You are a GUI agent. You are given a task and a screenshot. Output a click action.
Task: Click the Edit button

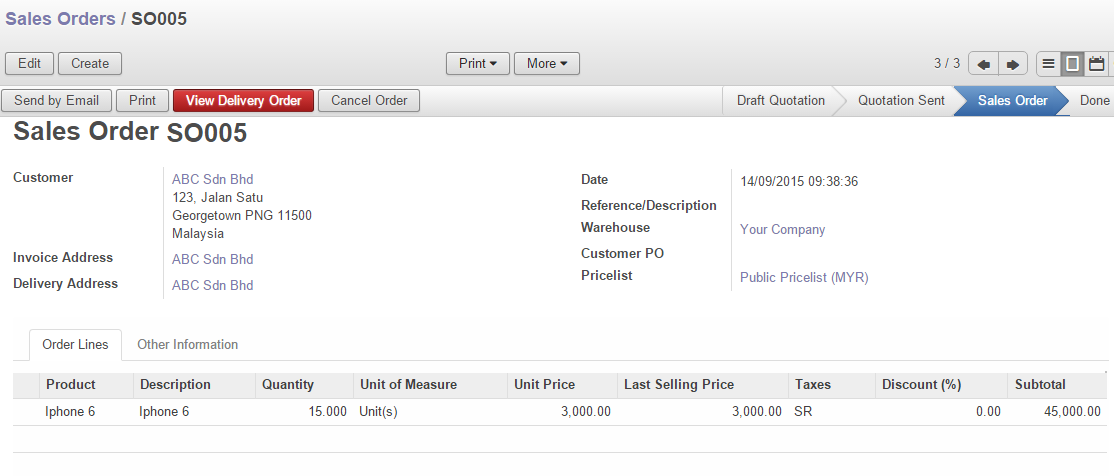tap(30, 64)
